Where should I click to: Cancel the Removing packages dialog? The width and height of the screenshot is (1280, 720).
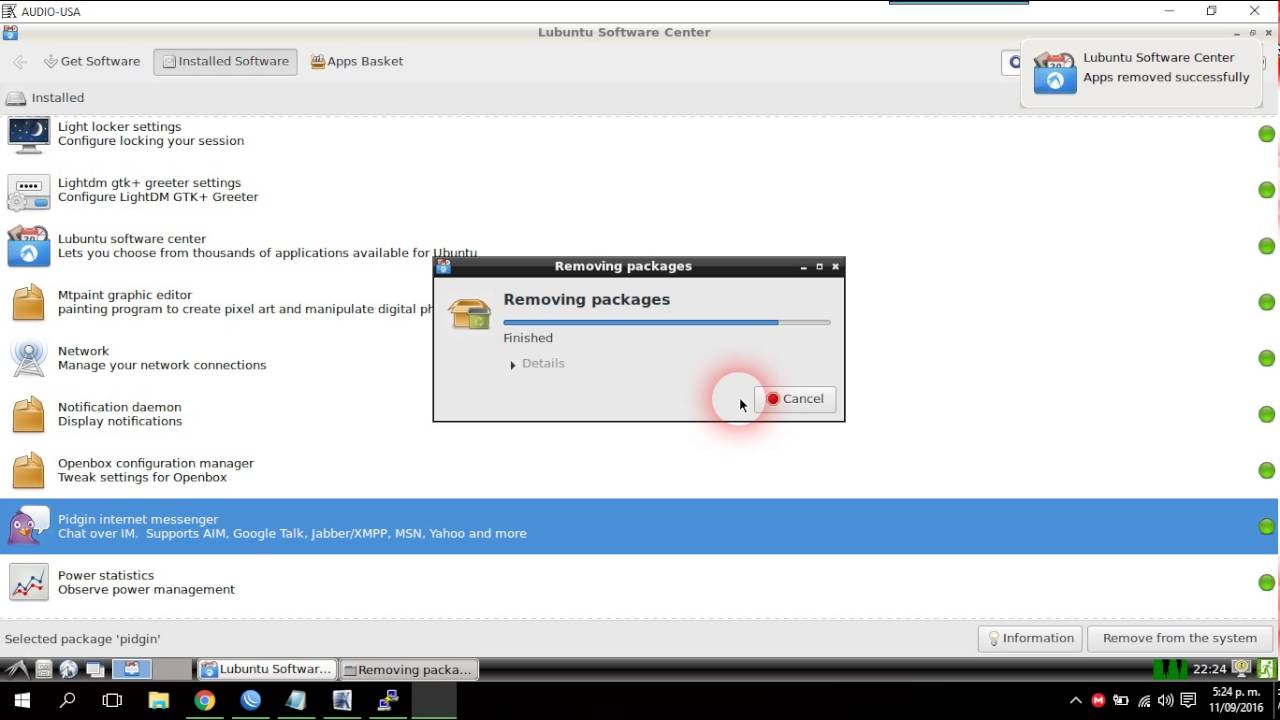pyautogui.click(x=796, y=399)
